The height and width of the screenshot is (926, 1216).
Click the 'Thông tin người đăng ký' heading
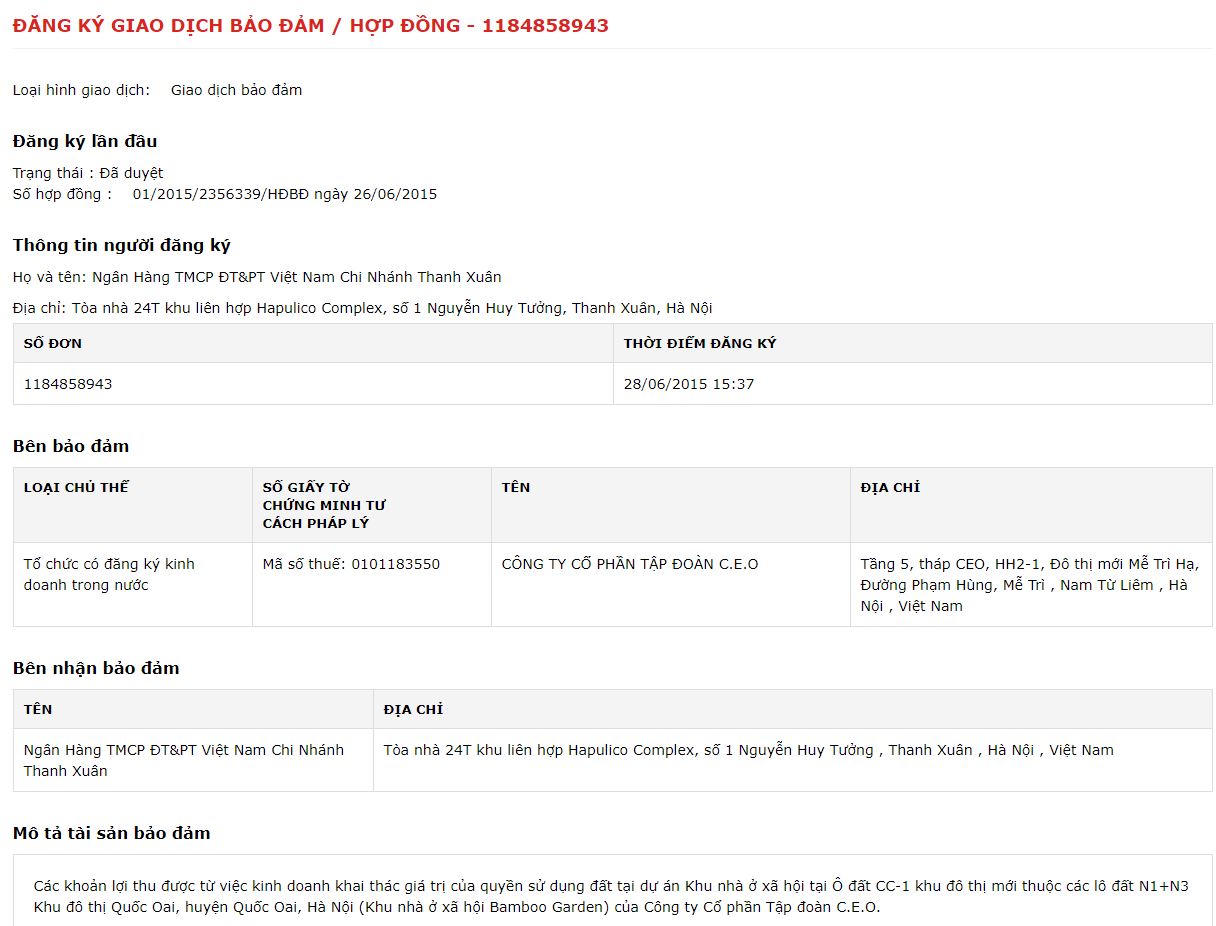(x=122, y=245)
